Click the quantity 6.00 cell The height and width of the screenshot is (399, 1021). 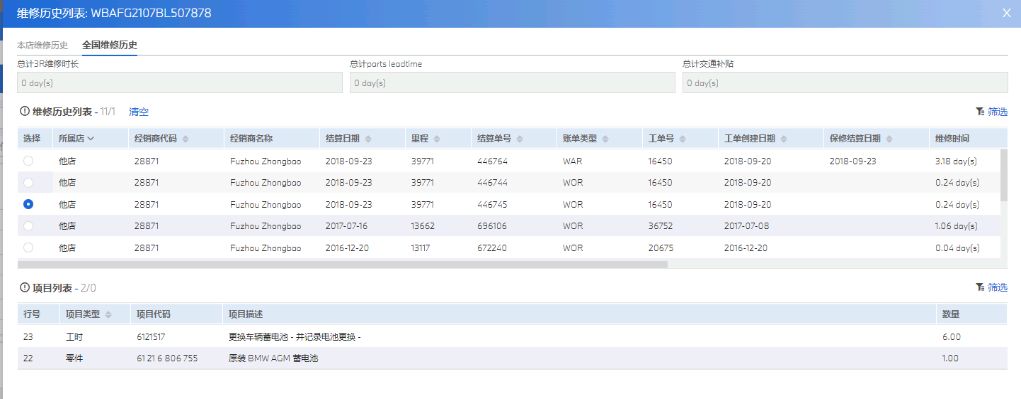tap(951, 337)
